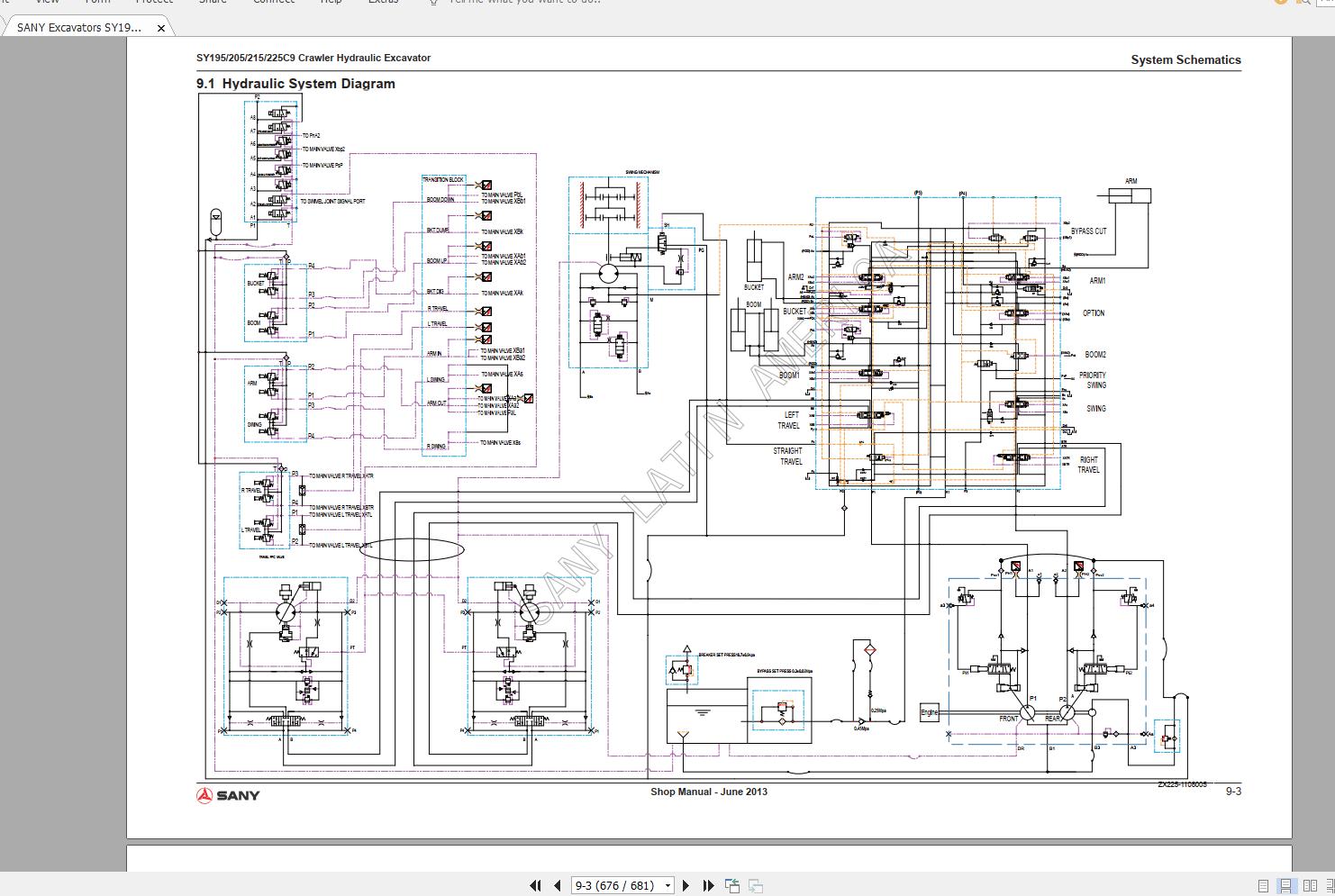Click the 'OPTION' valve label
The image size is (1335, 896).
point(1094,313)
